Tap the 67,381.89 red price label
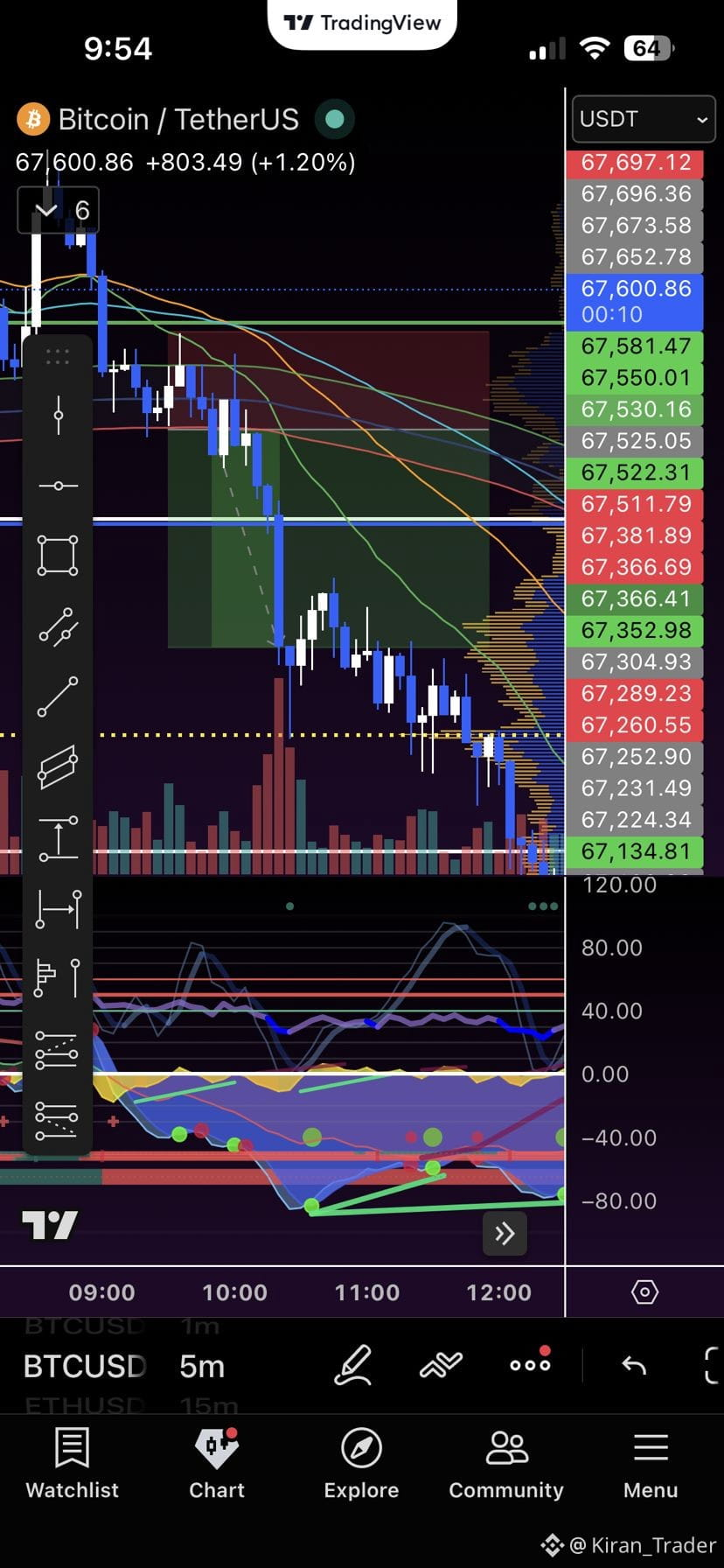 tap(635, 535)
